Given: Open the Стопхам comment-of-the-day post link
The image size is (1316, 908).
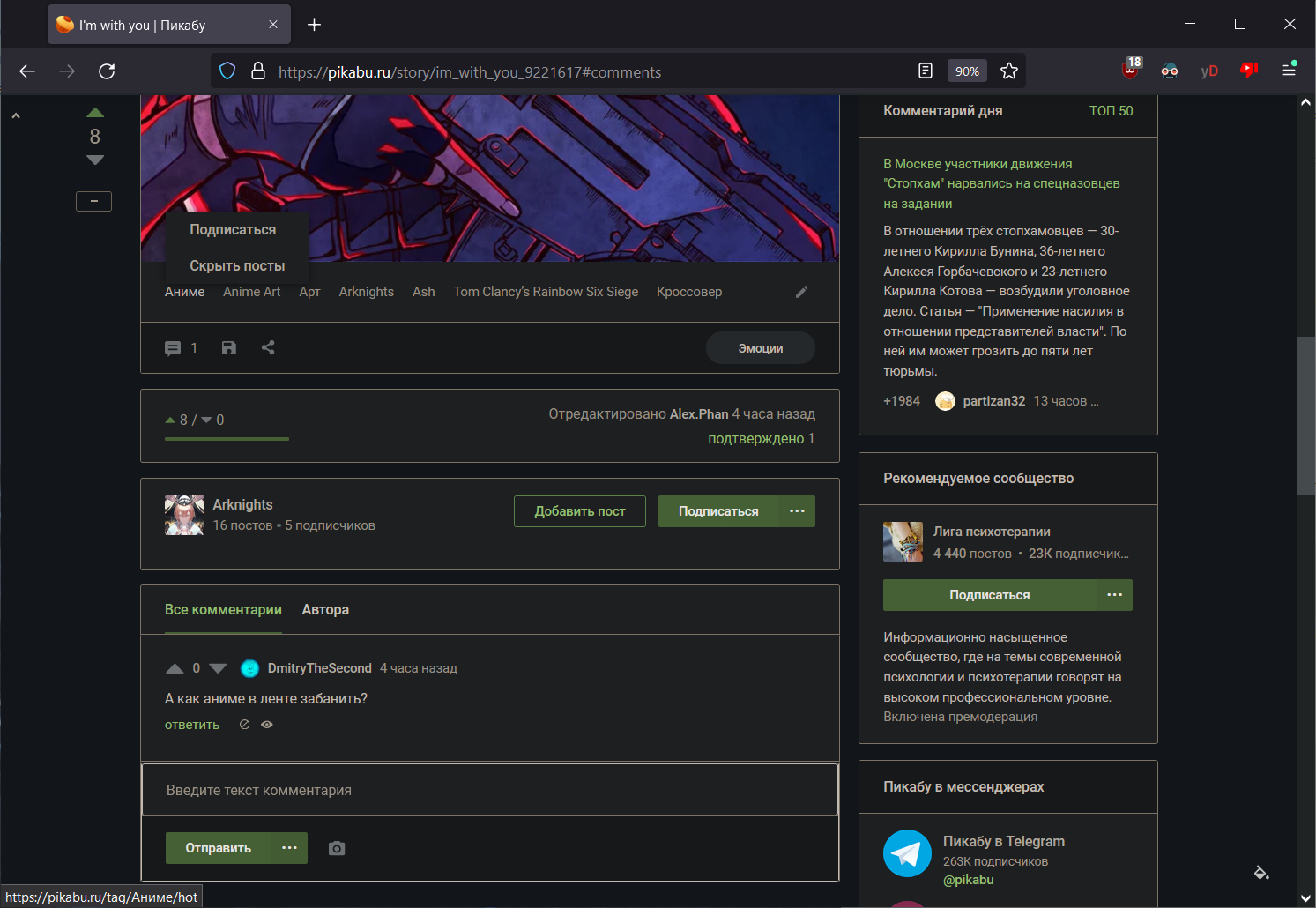Looking at the screenshot, I should [1001, 183].
